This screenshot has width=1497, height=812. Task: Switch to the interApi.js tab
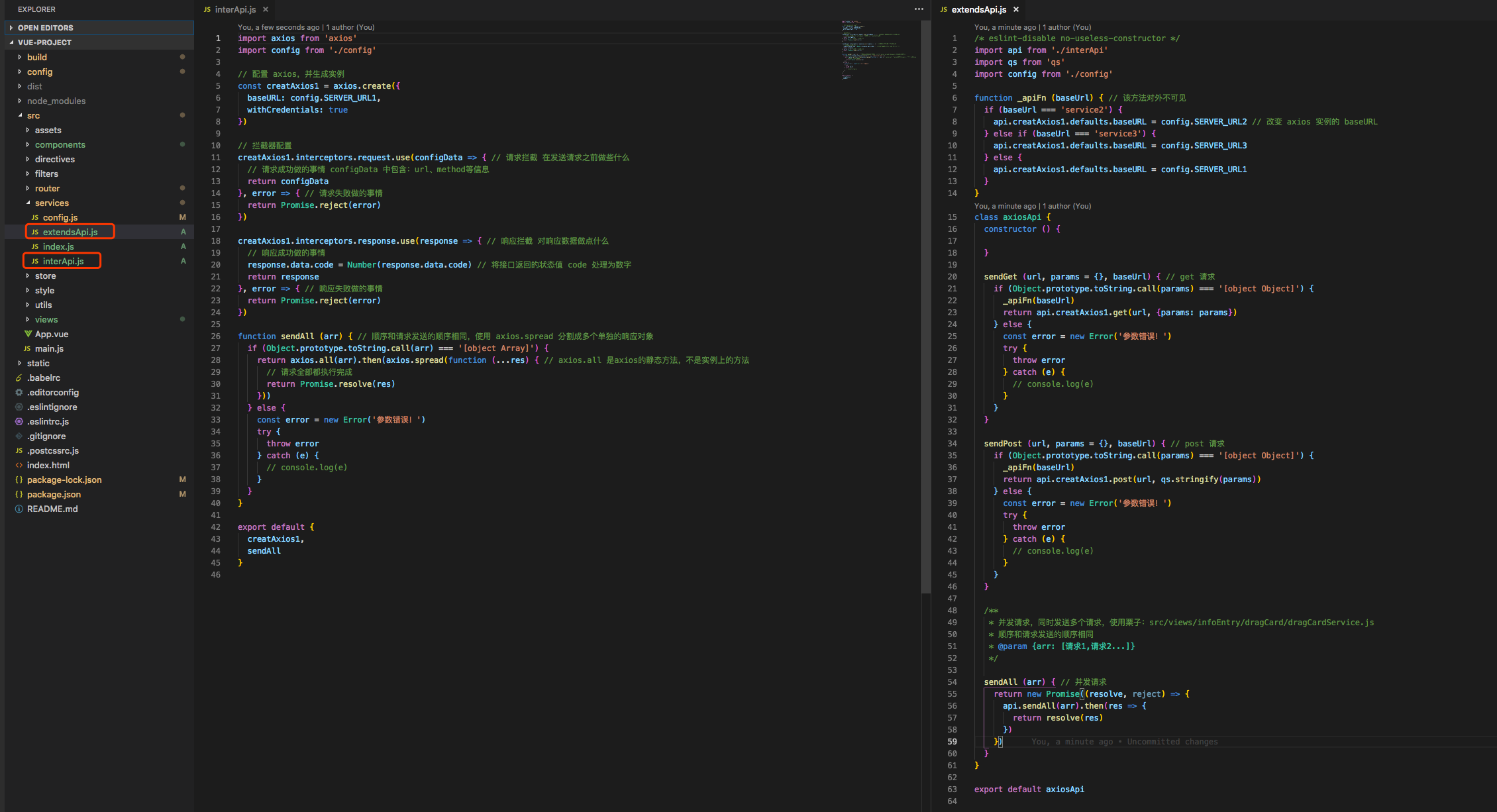tap(234, 9)
